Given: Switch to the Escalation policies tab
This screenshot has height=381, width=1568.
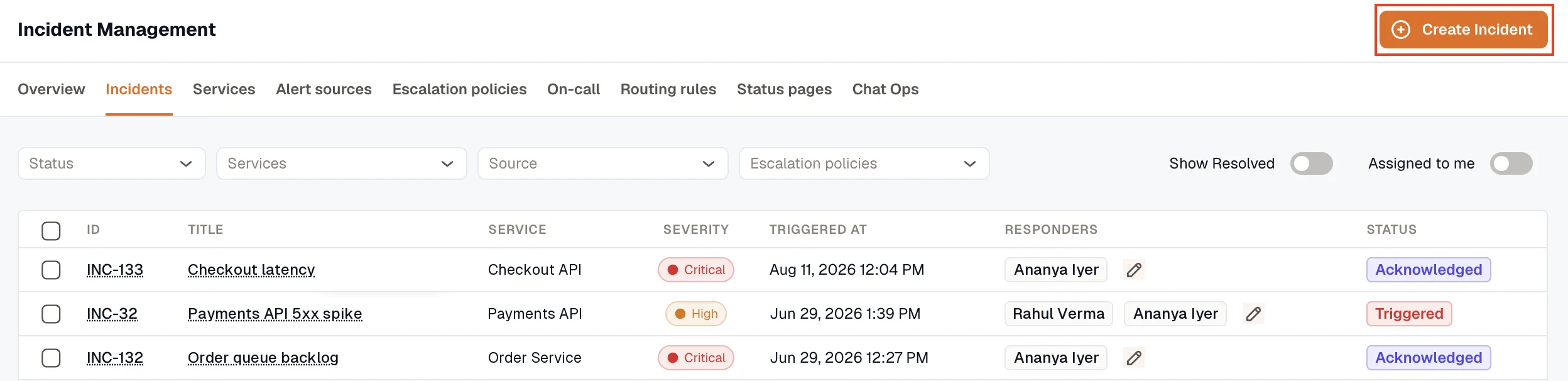Looking at the screenshot, I should [460, 89].
